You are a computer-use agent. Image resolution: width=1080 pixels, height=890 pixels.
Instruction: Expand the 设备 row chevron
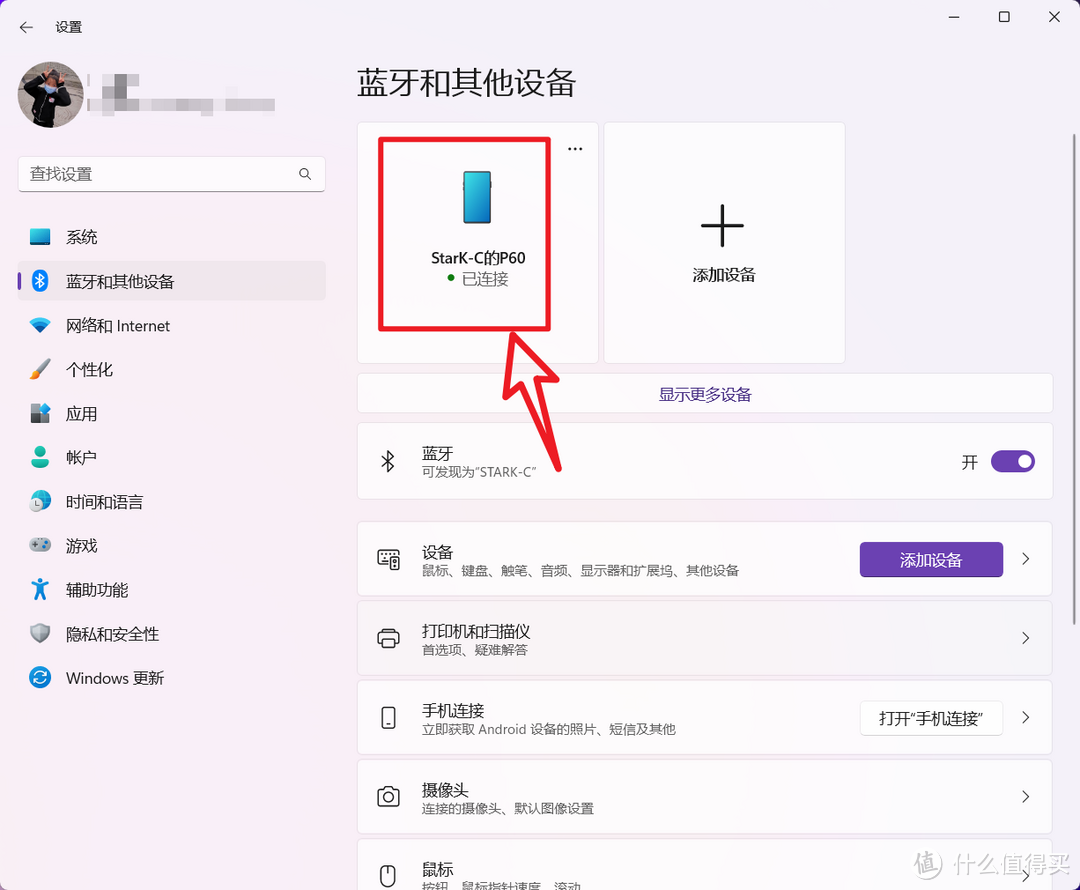coord(1026,559)
